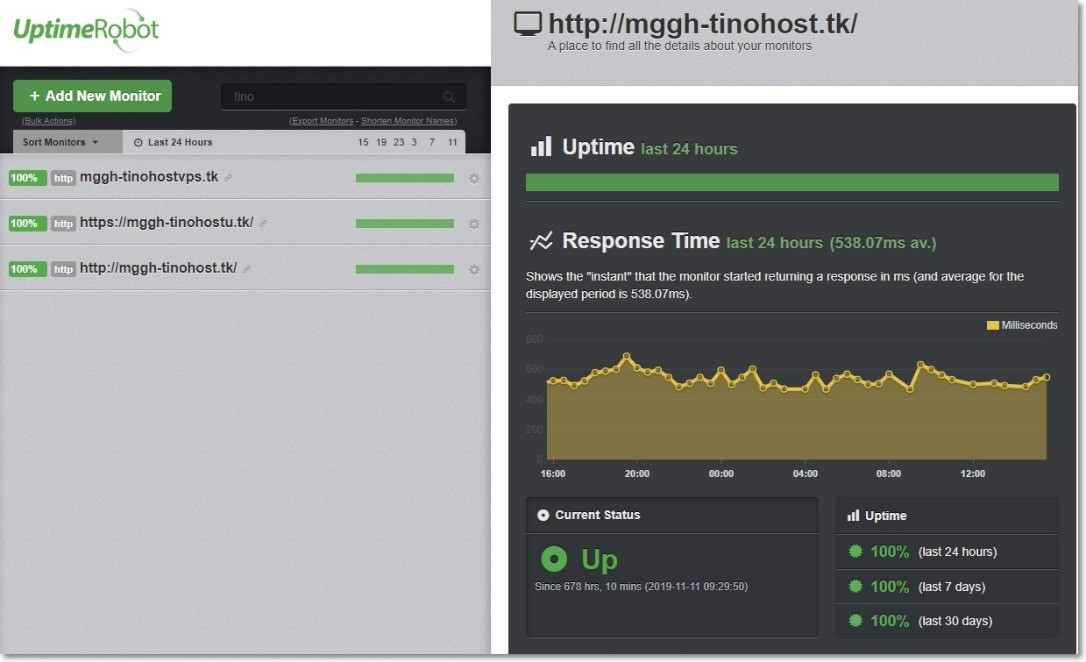Toggle the Milliseconds legend entry
The width and height of the screenshot is (1086, 662).
pyautogui.click(x=1022, y=325)
